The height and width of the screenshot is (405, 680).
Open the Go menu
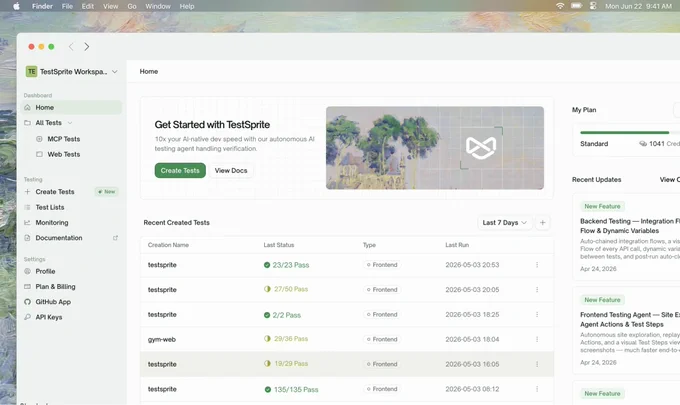(x=132, y=6)
